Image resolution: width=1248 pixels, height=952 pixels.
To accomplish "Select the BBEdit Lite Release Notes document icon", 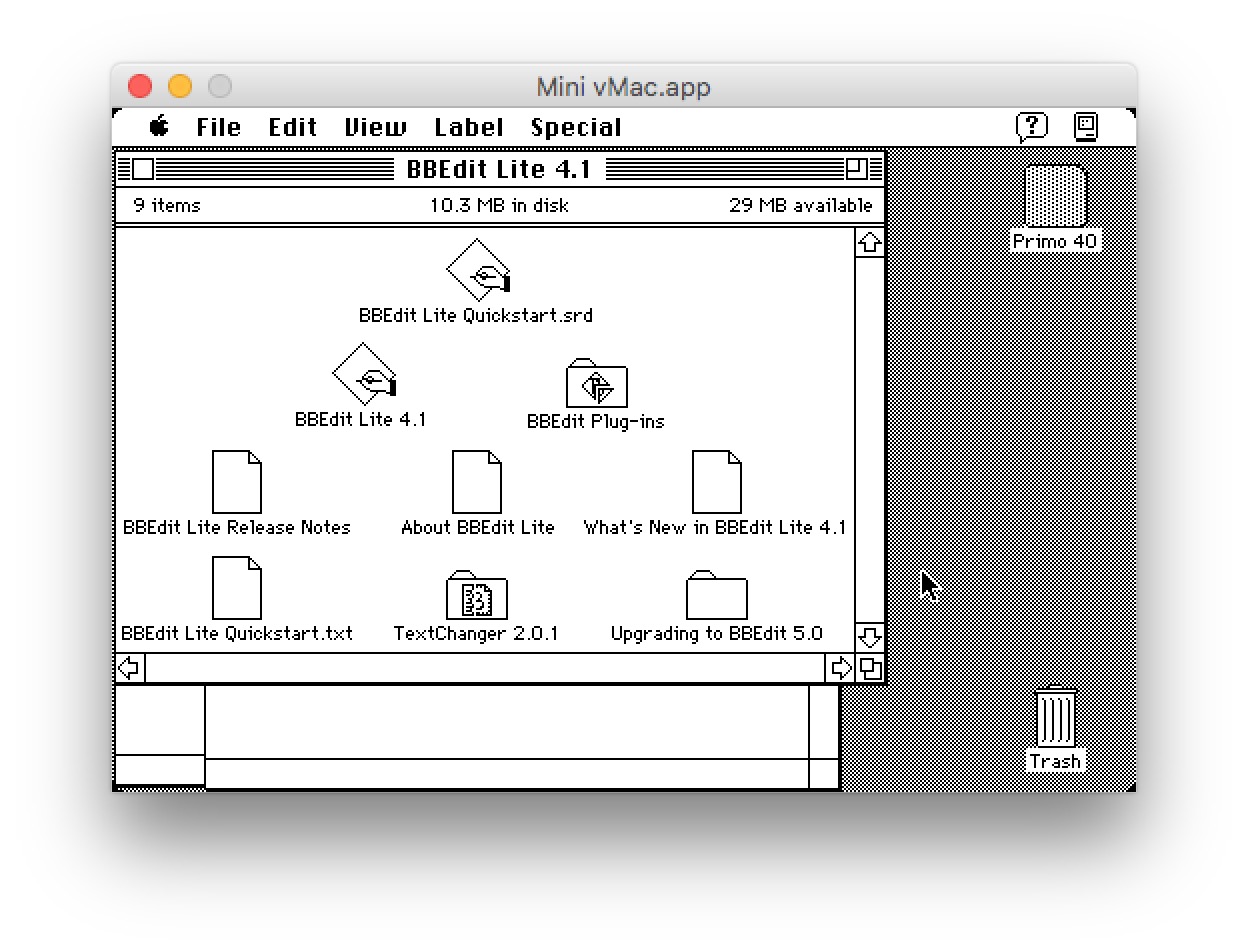I will 237,481.
